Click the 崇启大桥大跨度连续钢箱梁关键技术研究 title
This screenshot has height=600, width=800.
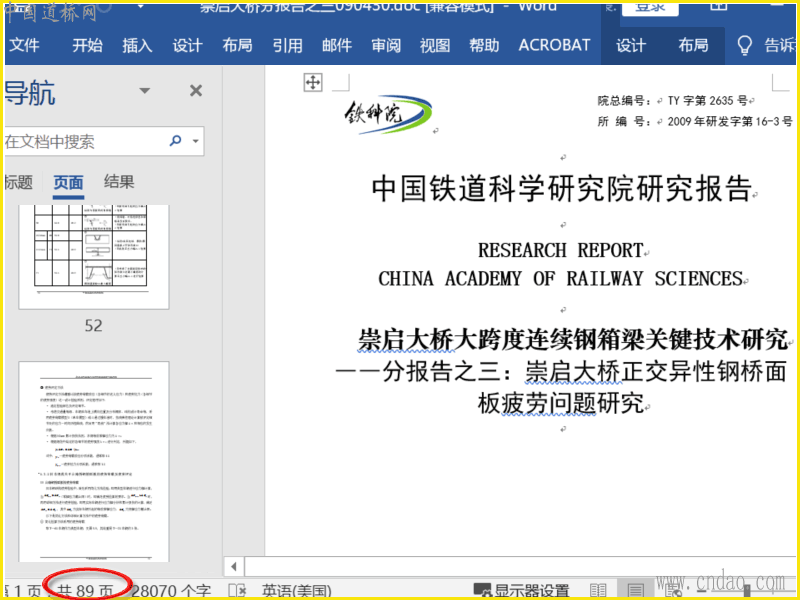(x=573, y=339)
